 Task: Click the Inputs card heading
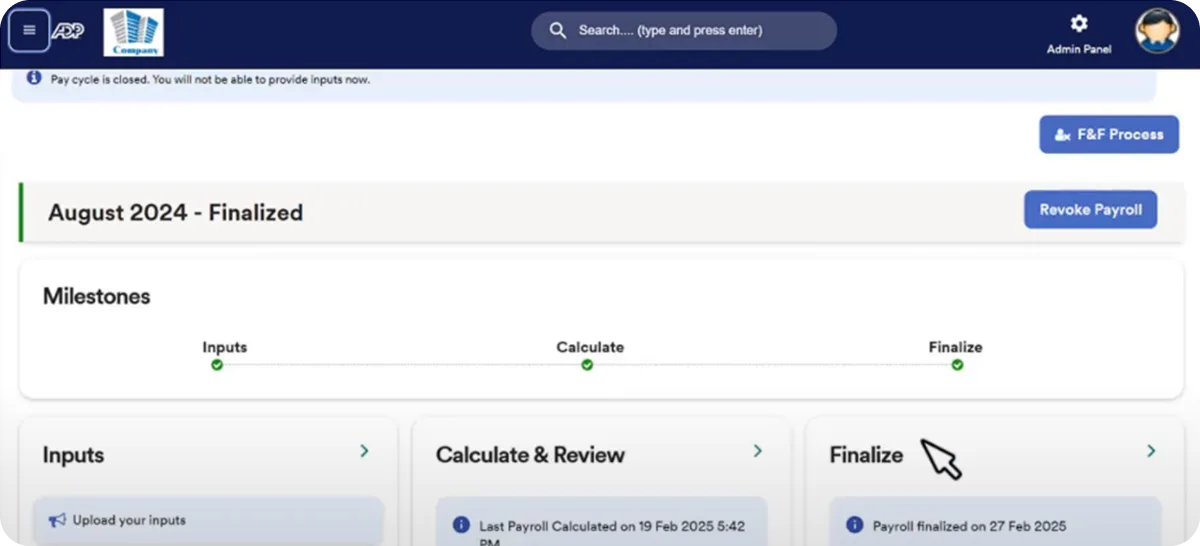coord(73,455)
